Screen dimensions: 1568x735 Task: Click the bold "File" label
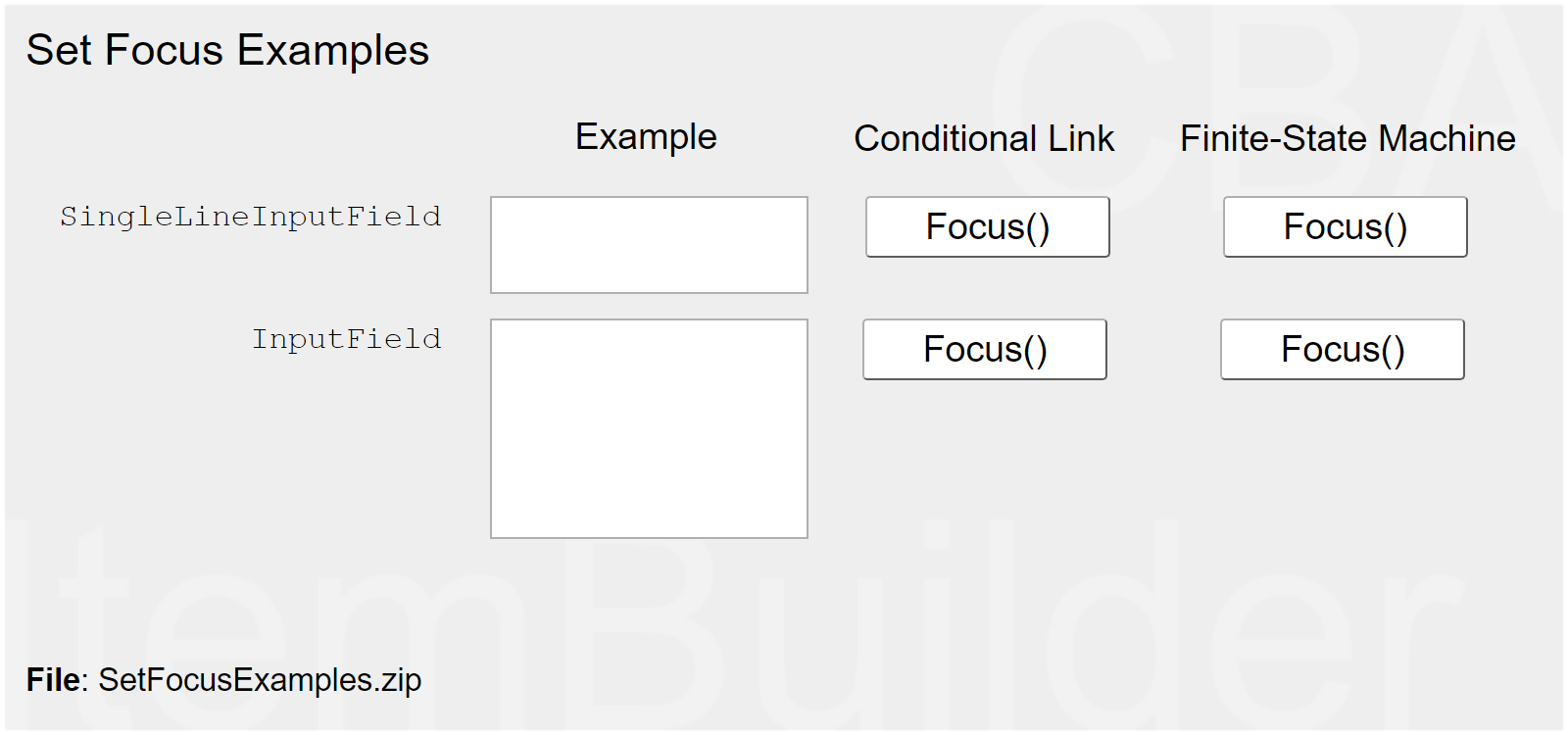pyautogui.click(x=56, y=680)
